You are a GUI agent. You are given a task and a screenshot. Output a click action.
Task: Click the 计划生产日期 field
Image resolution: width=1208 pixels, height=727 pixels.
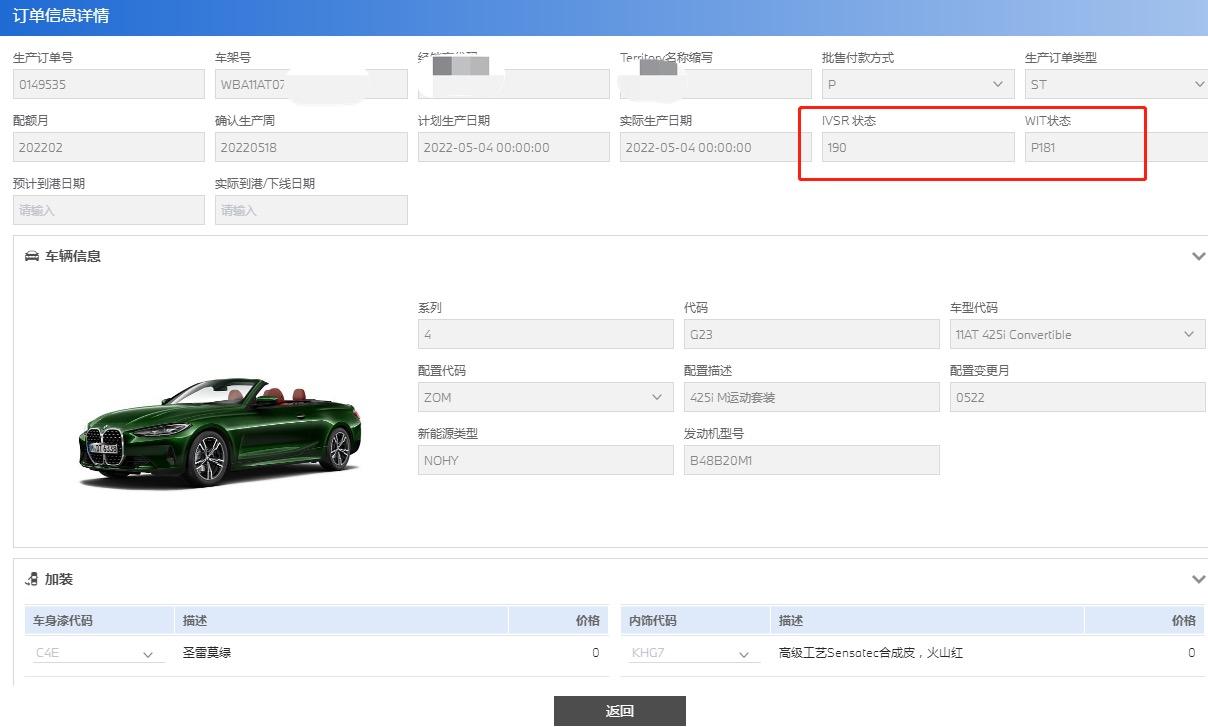[513, 147]
